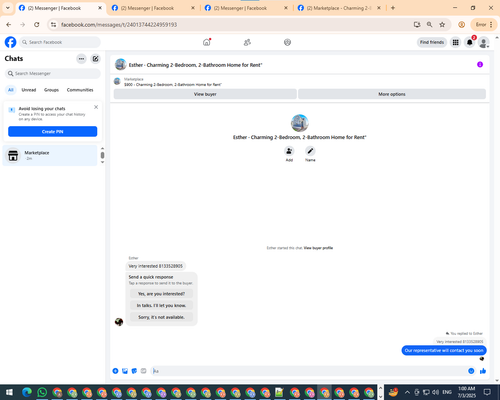Select the Unread chats filter
Image resolution: width=500 pixels, height=400 pixels.
tap(29, 90)
